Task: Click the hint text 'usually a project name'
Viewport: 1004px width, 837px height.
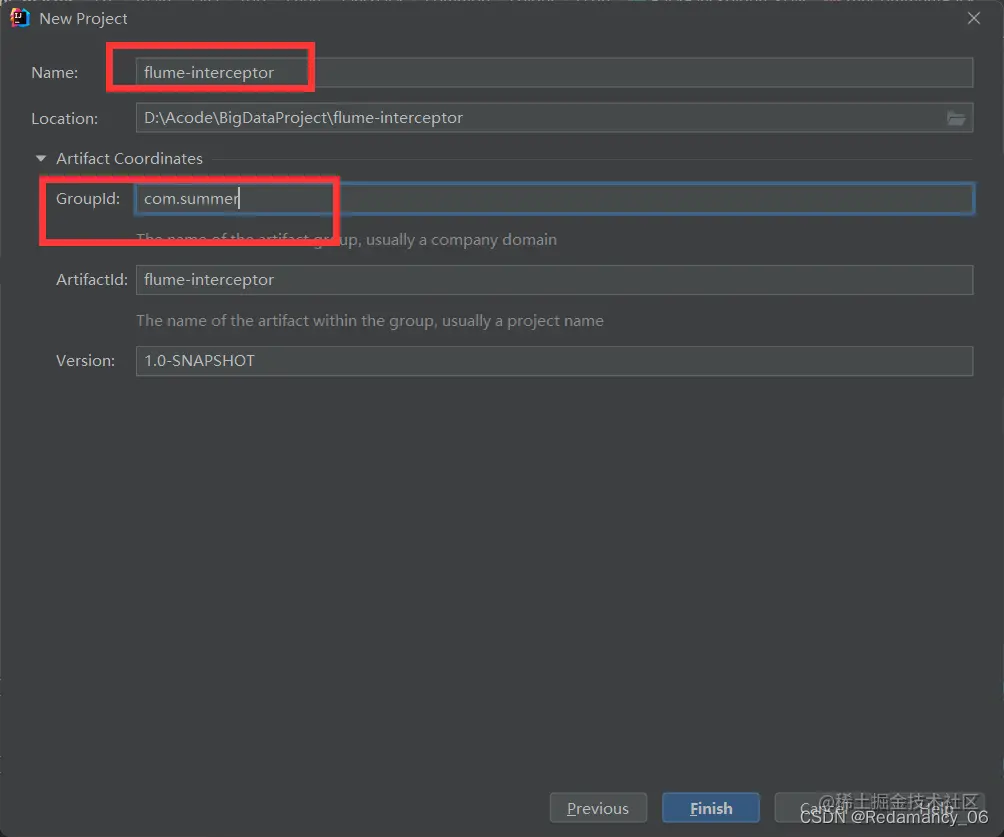Action: pyautogui.click(x=522, y=321)
